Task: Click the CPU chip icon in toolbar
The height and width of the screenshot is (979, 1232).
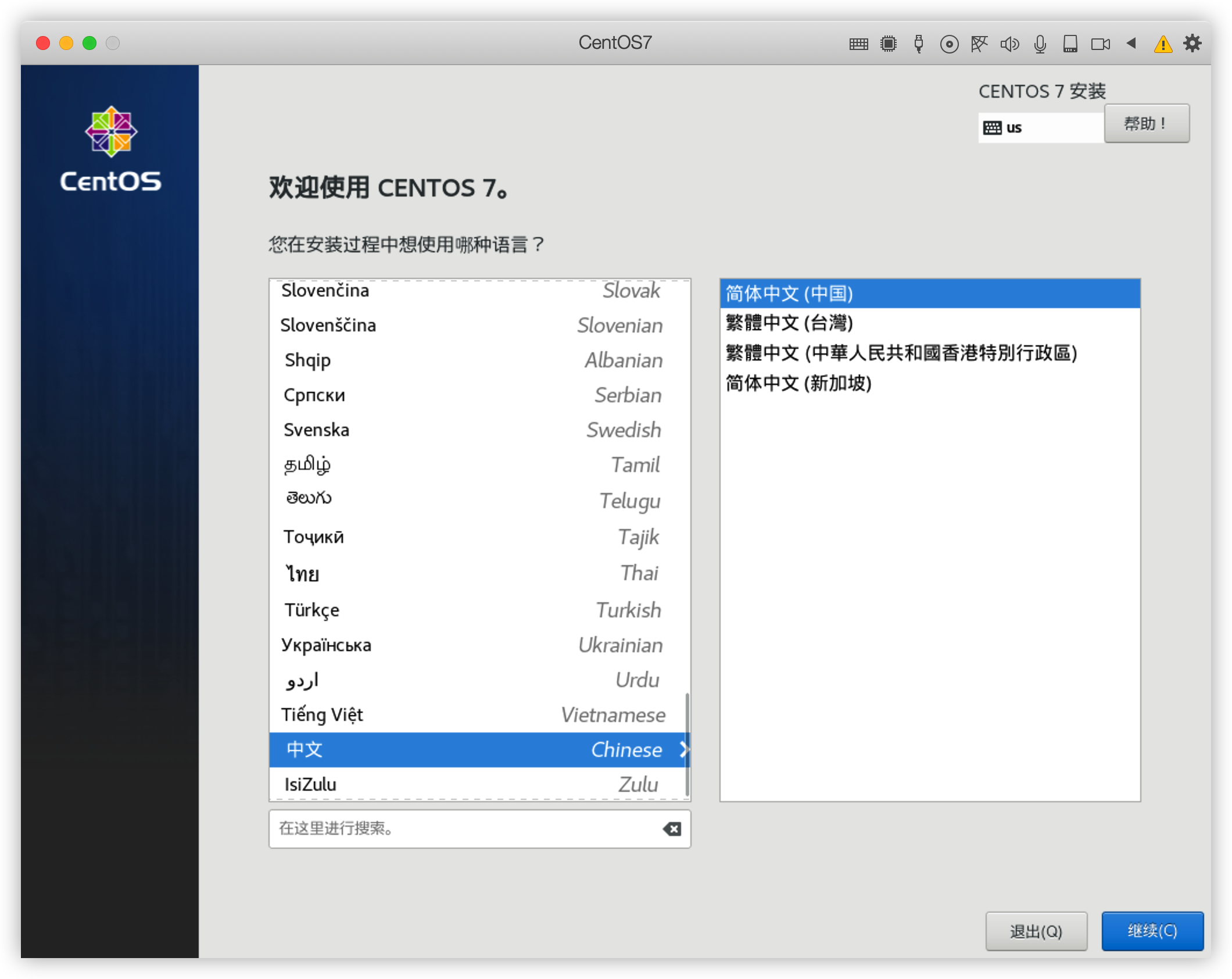Action: [x=889, y=44]
